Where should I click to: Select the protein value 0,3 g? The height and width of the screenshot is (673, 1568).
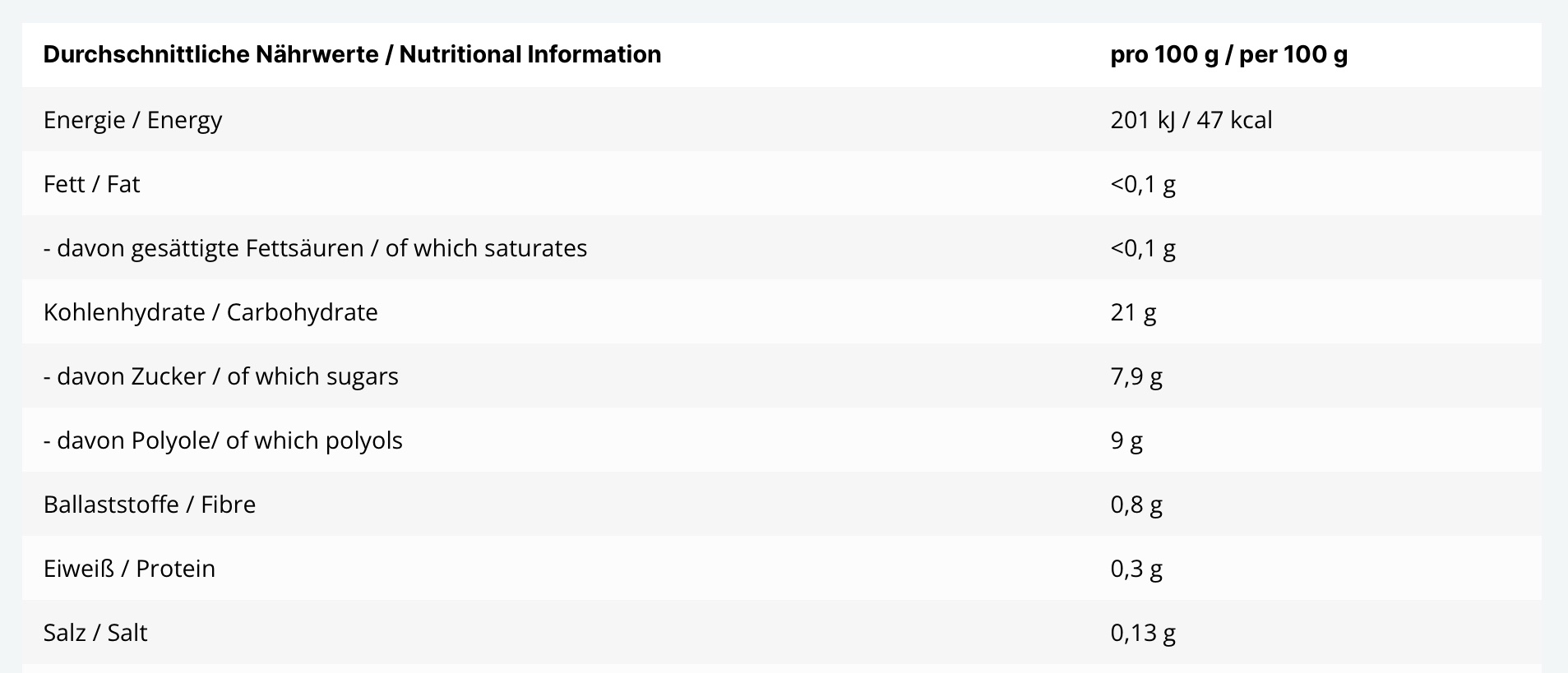click(1136, 569)
